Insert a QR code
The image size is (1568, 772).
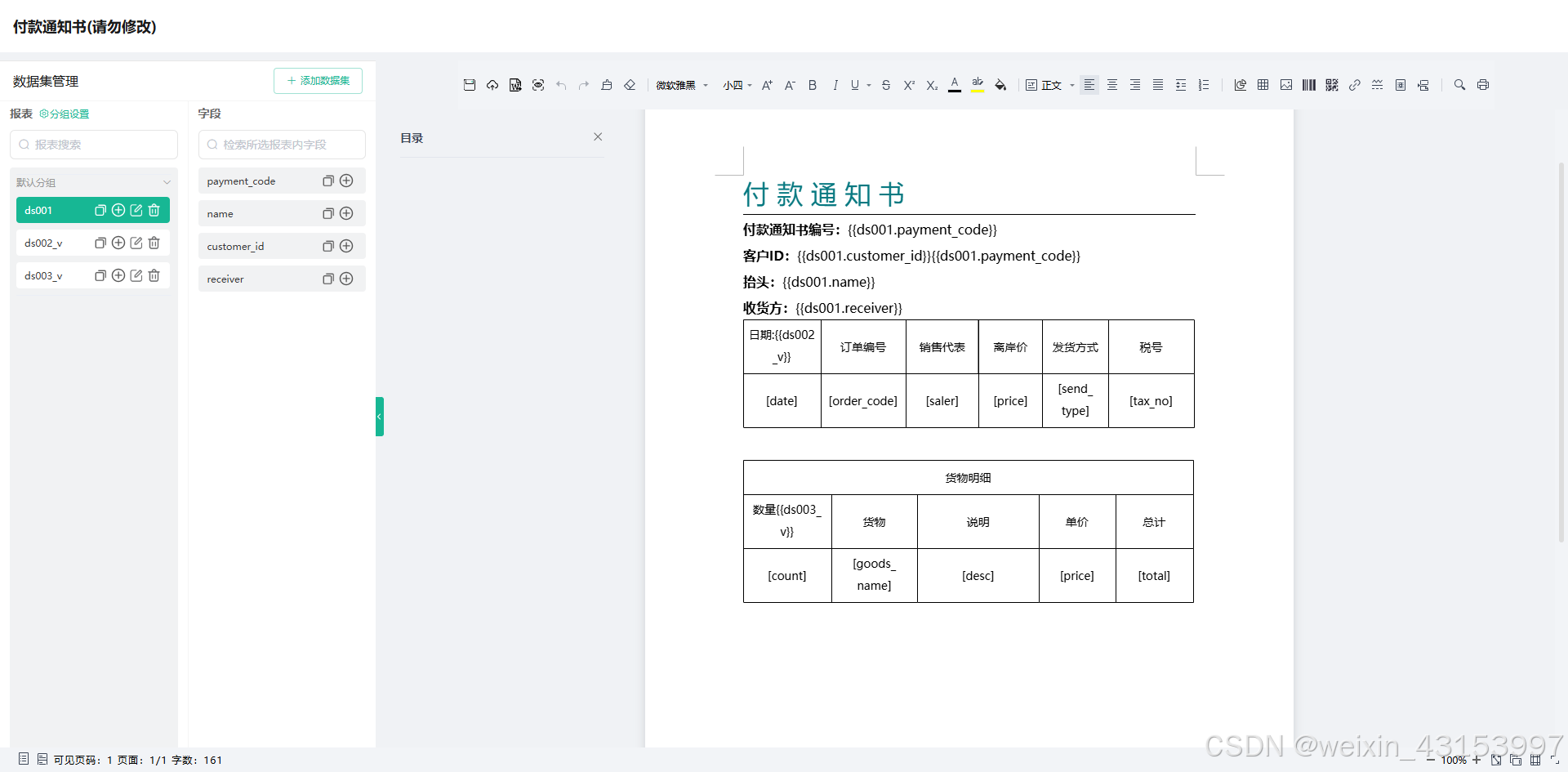[x=1332, y=85]
